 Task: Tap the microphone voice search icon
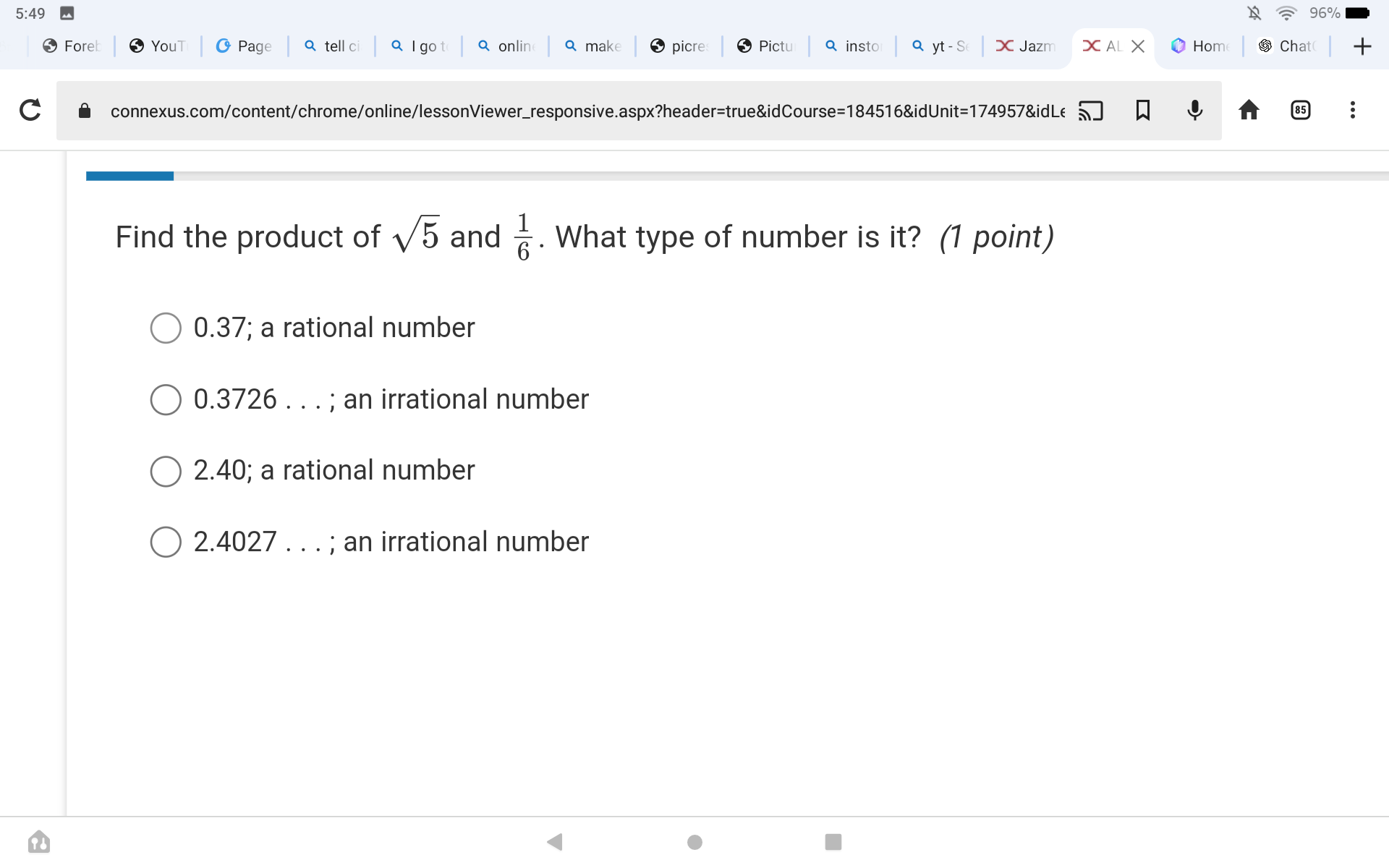[x=1195, y=110]
